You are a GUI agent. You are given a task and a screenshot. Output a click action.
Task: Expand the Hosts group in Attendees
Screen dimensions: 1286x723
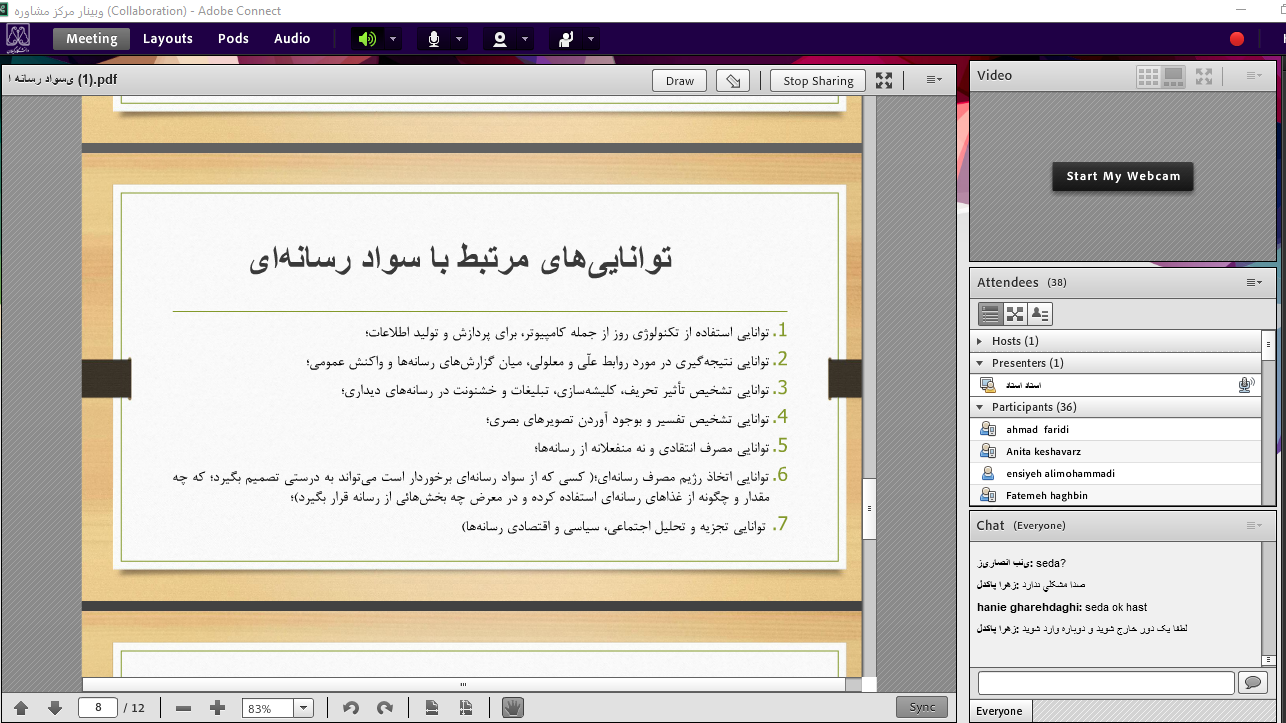pos(980,341)
